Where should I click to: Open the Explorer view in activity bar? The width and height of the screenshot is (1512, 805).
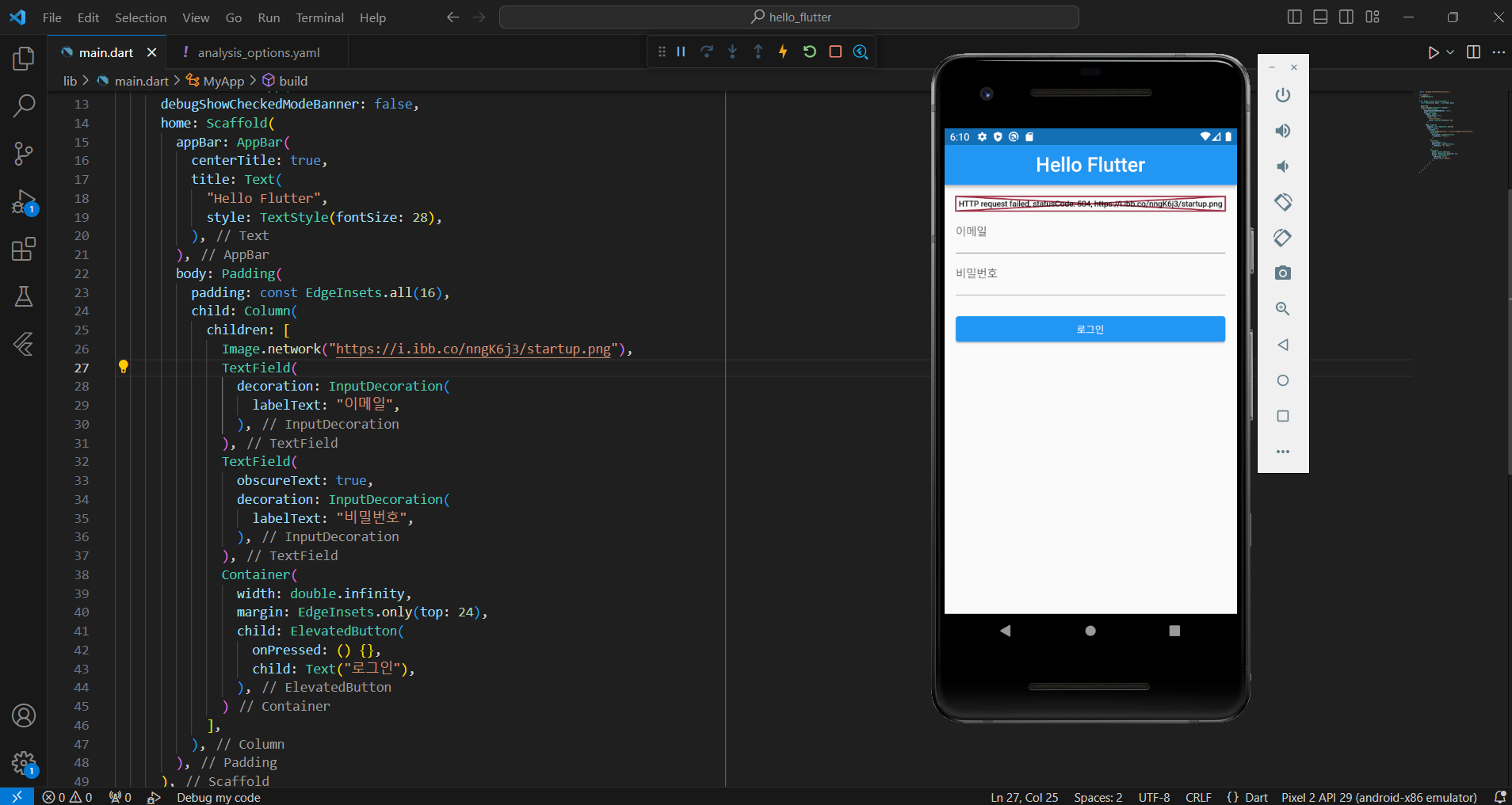pos(24,59)
